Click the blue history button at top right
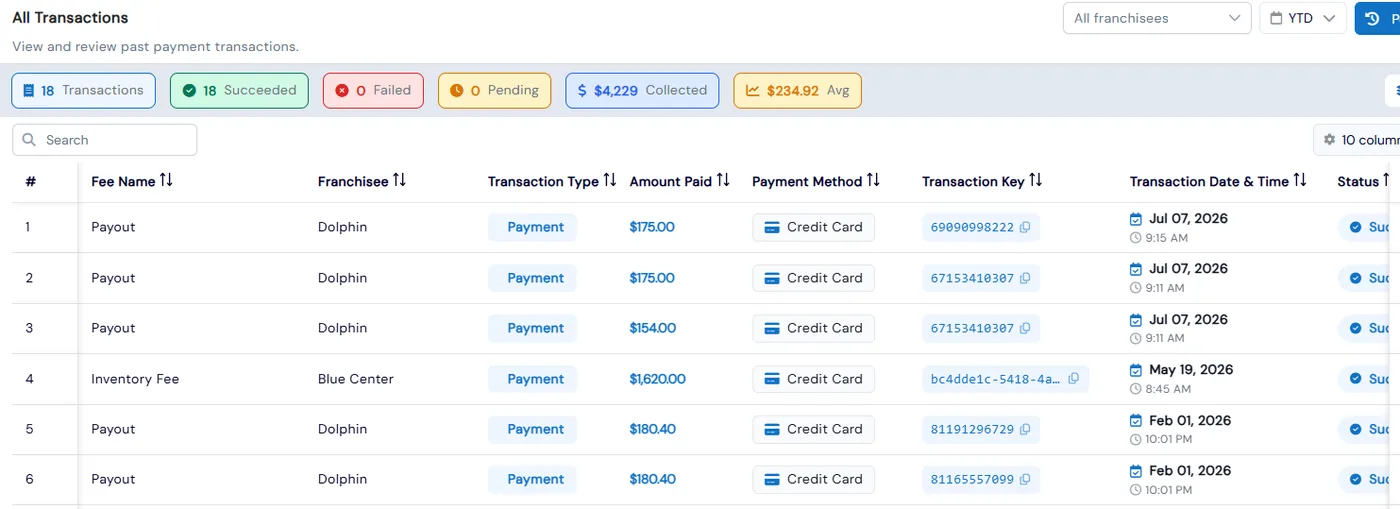This screenshot has width=1400, height=509. pos(1378,18)
